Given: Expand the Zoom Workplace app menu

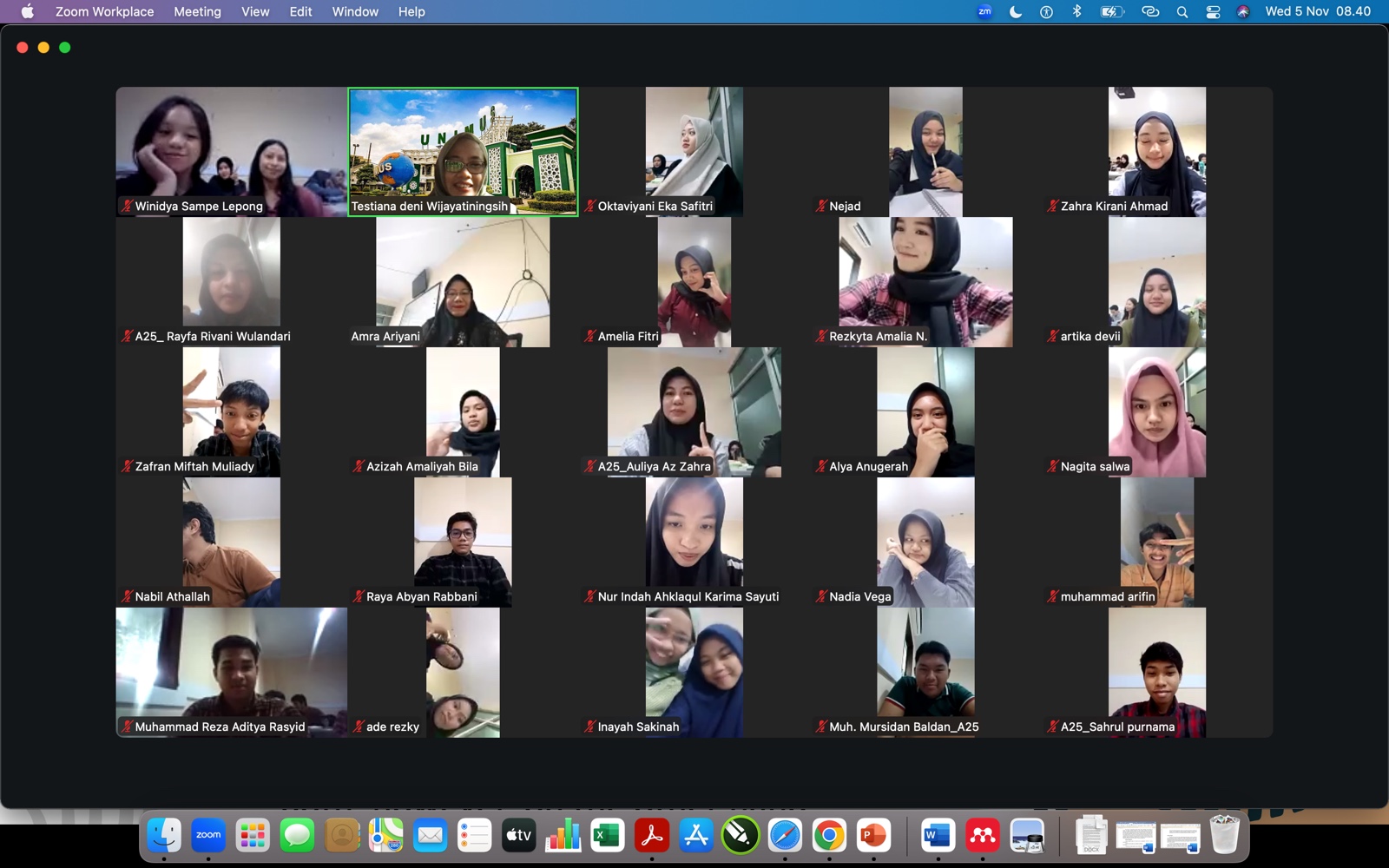Looking at the screenshot, I should tap(104, 11).
